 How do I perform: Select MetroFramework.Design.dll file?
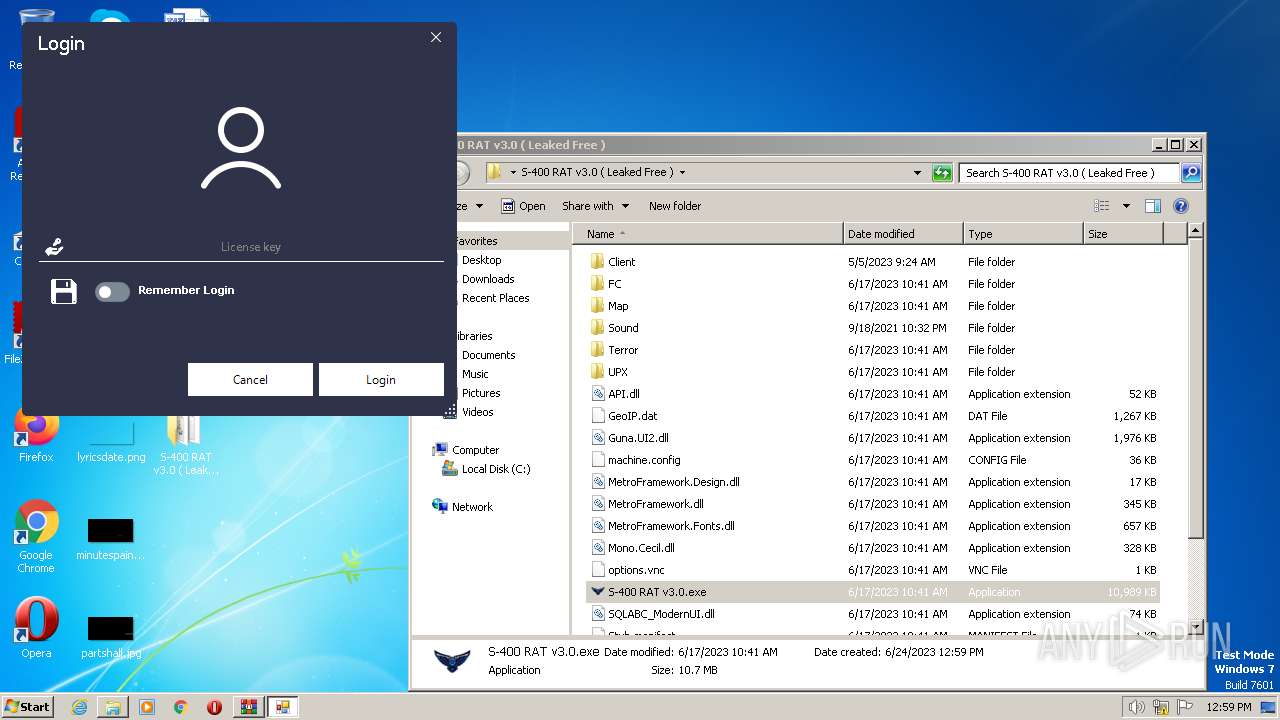tap(673, 482)
